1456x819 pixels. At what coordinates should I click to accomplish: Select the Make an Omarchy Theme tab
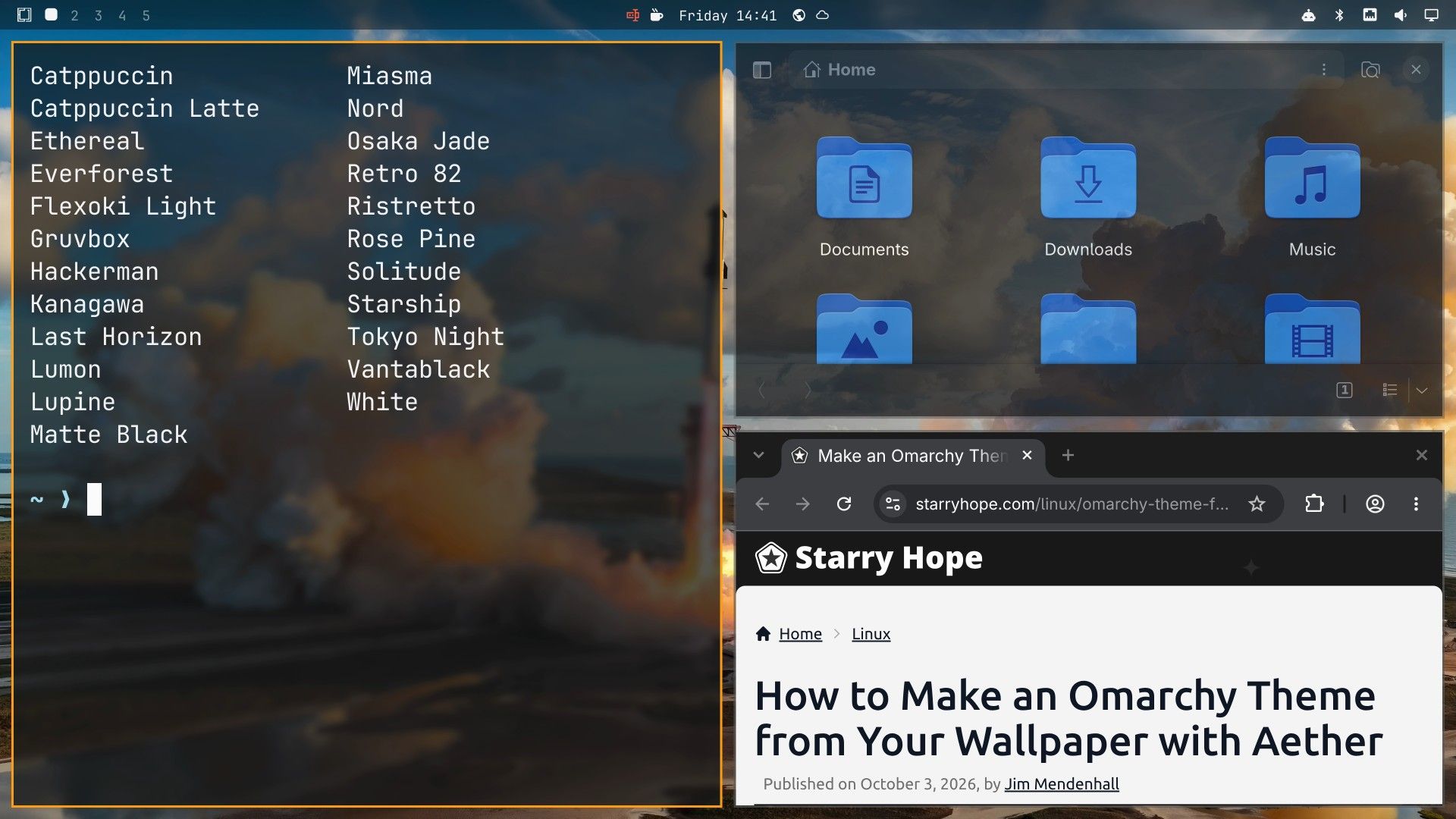coord(913,456)
